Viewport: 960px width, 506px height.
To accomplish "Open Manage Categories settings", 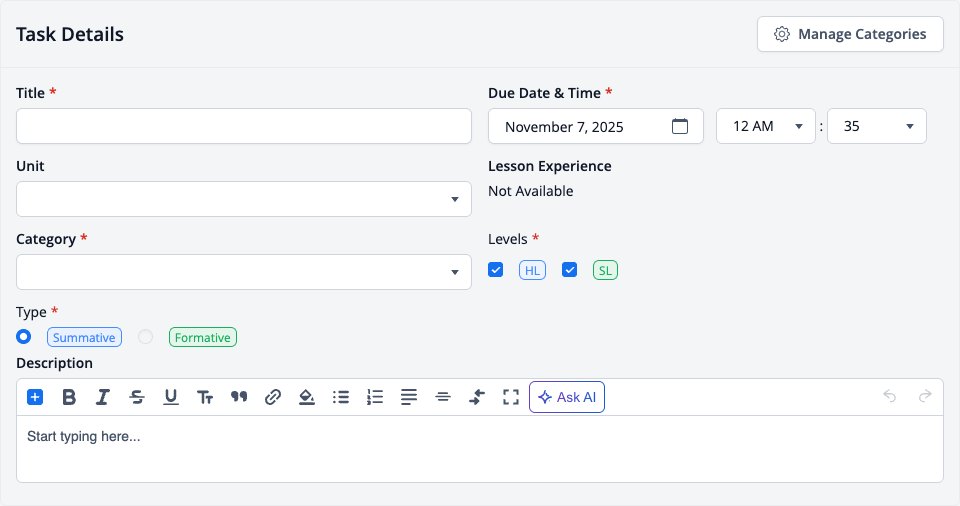I will pos(850,34).
